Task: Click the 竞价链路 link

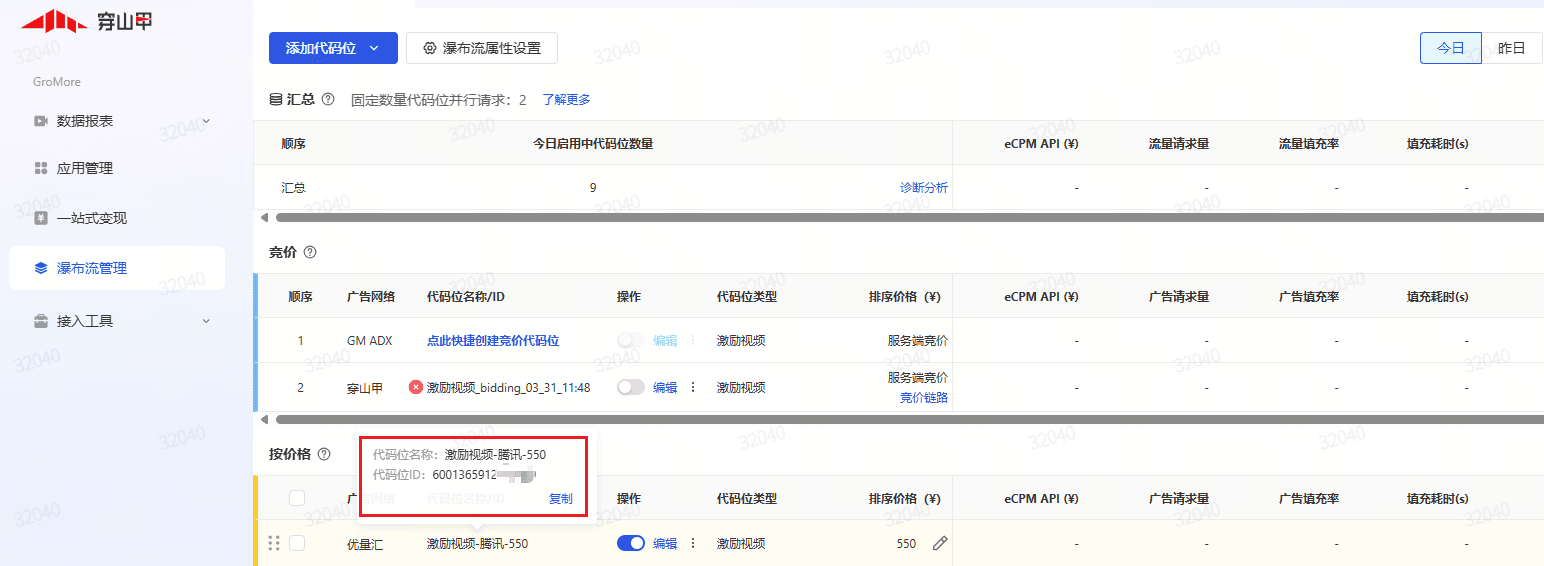Action: coord(924,398)
